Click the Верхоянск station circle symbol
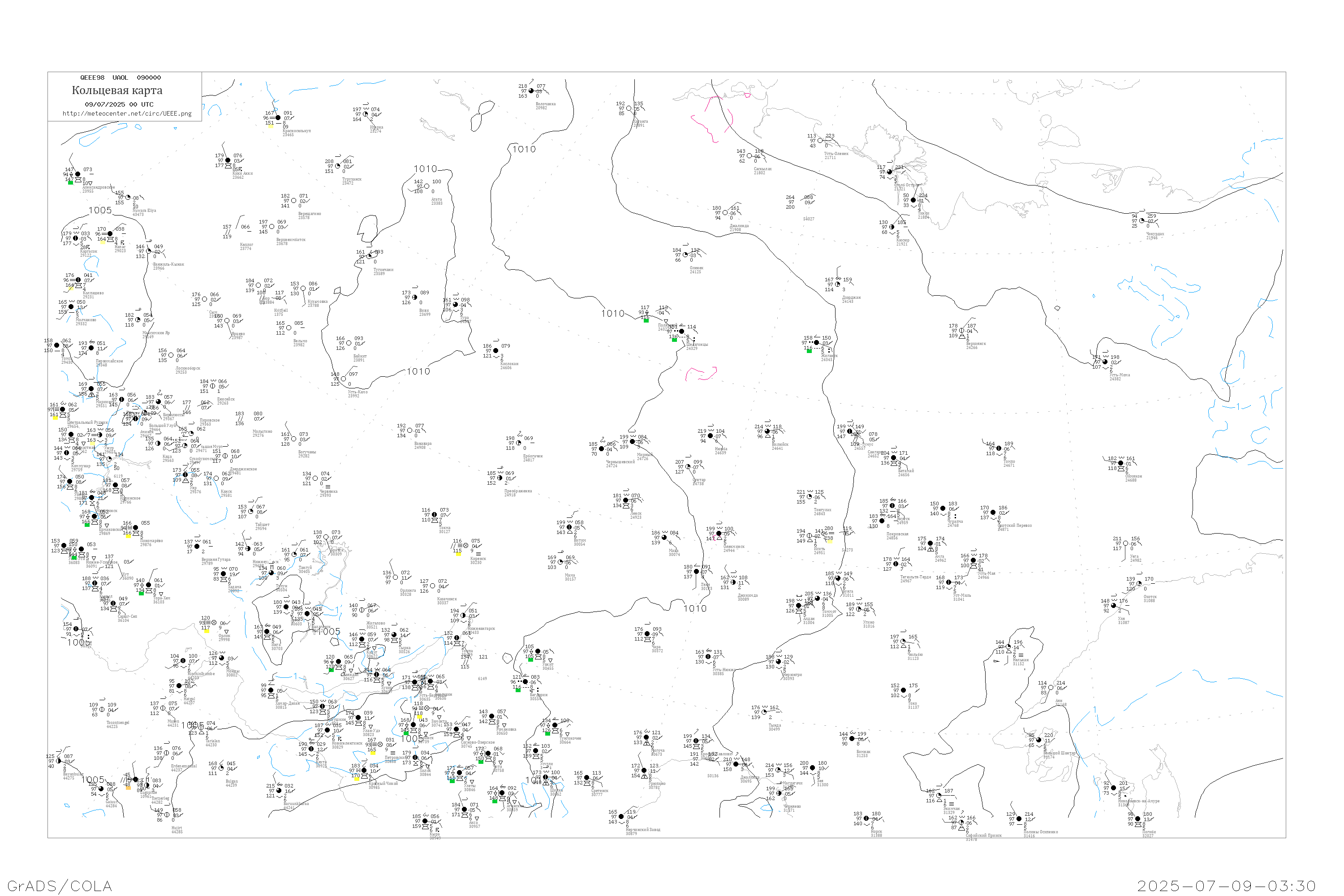The height and width of the screenshot is (896, 1344). pyautogui.click(x=962, y=331)
